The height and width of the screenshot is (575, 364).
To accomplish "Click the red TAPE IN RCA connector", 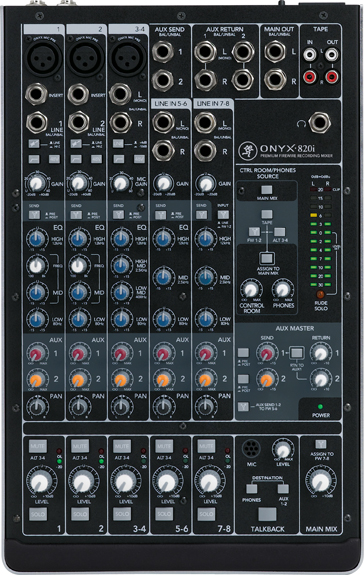I will 309,77.
